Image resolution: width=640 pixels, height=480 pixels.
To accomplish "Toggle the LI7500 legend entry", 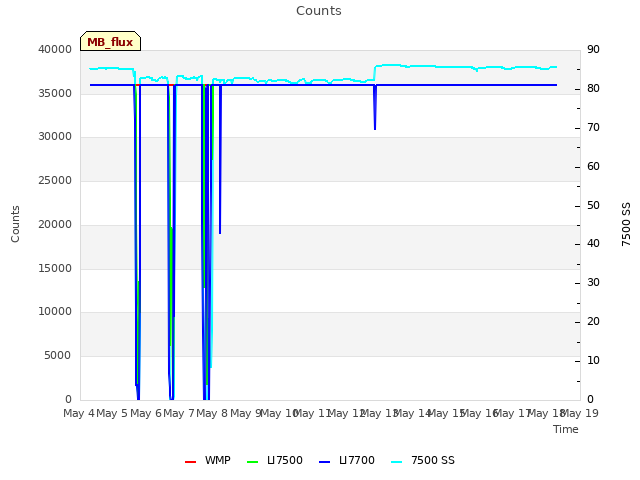I will click(x=275, y=460).
